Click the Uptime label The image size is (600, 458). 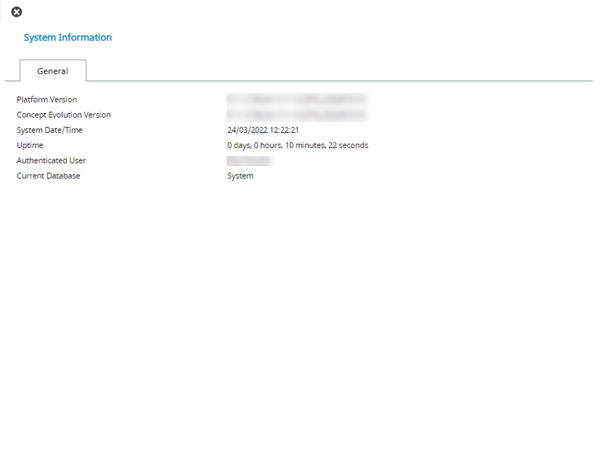[x=30, y=145]
